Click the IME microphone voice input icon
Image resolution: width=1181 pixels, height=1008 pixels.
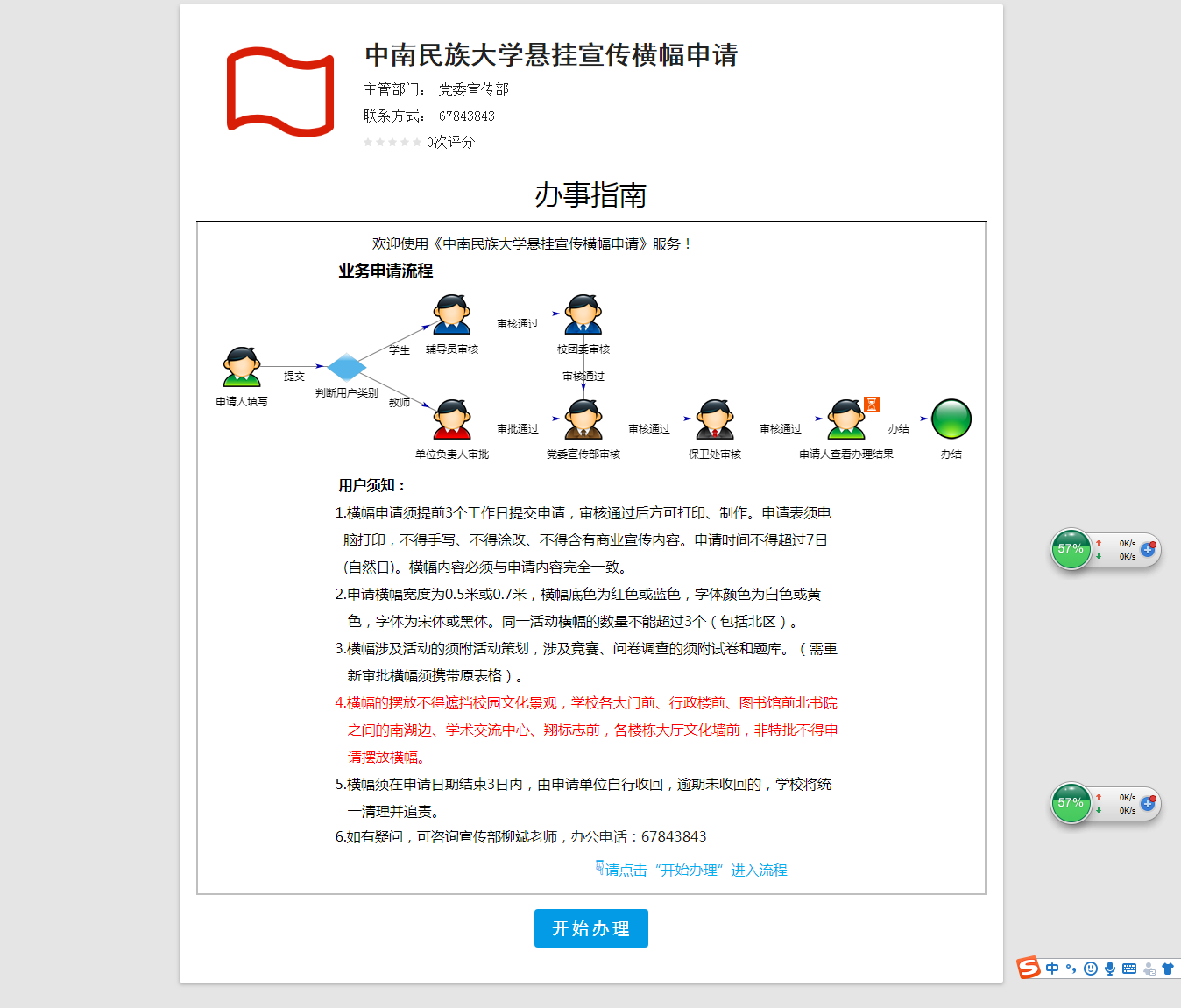(1110, 969)
